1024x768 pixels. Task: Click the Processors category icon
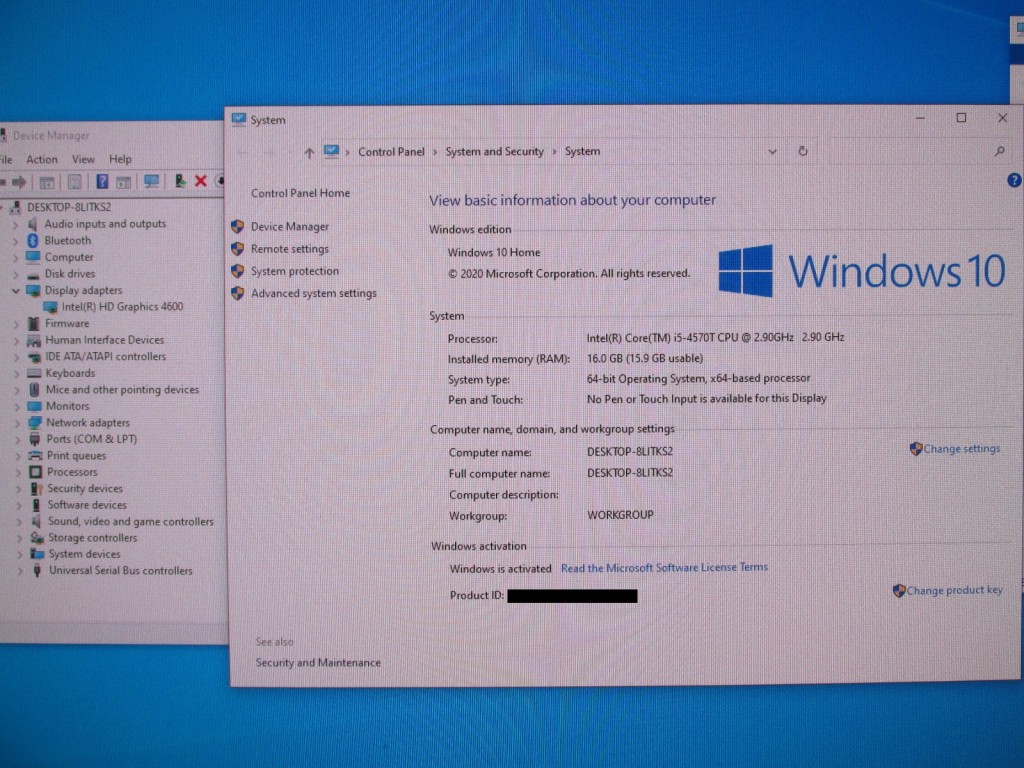tap(35, 472)
